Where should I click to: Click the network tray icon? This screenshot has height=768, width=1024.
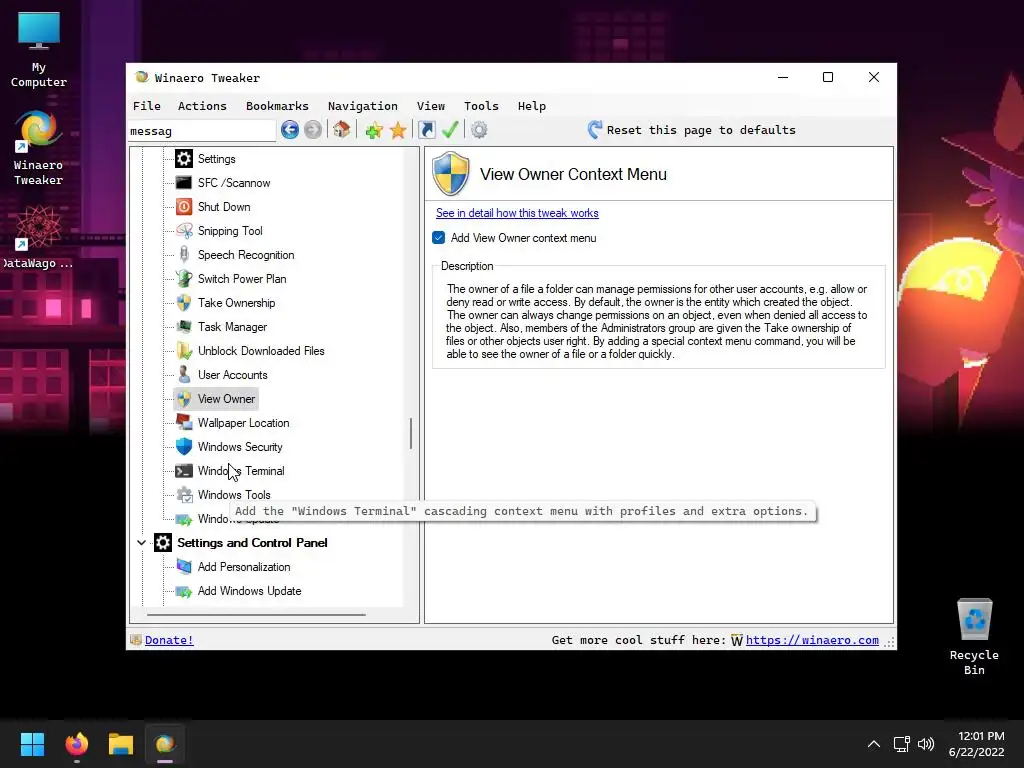point(902,744)
